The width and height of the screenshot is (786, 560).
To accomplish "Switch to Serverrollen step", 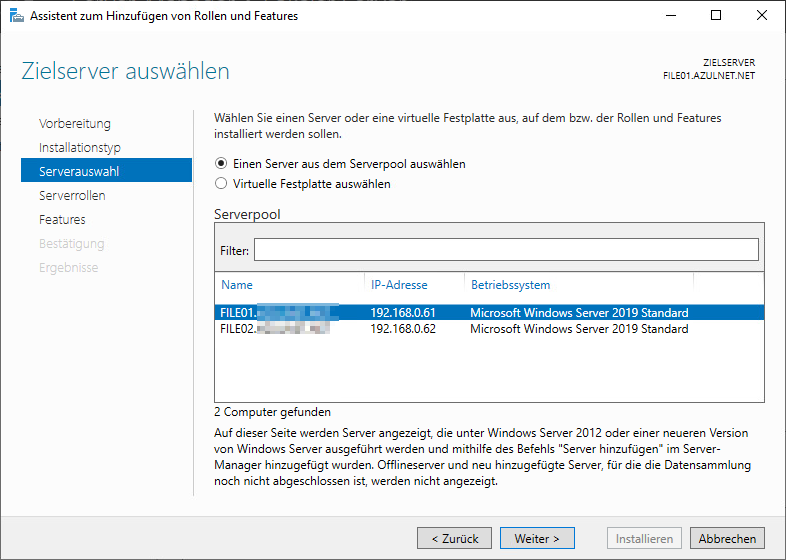I will coord(72,196).
